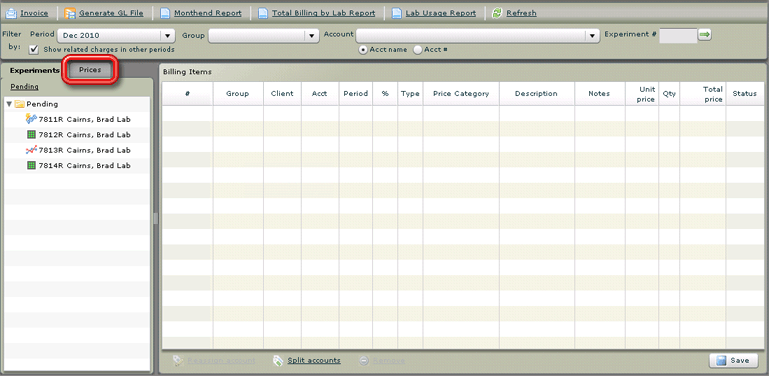Image resolution: width=769 pixels, height=376 pixels.
Task: Click the Description column header
Action: point(537,94)
